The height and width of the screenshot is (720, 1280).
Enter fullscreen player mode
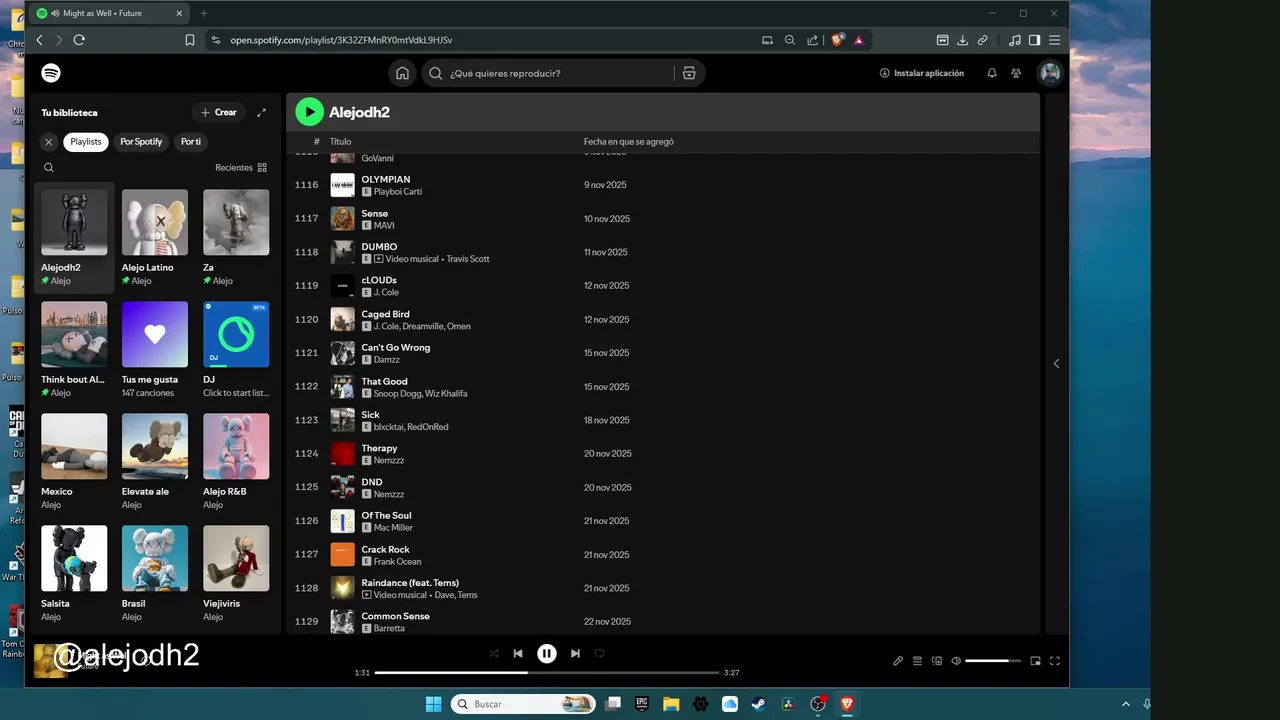tap(1054, 661)
